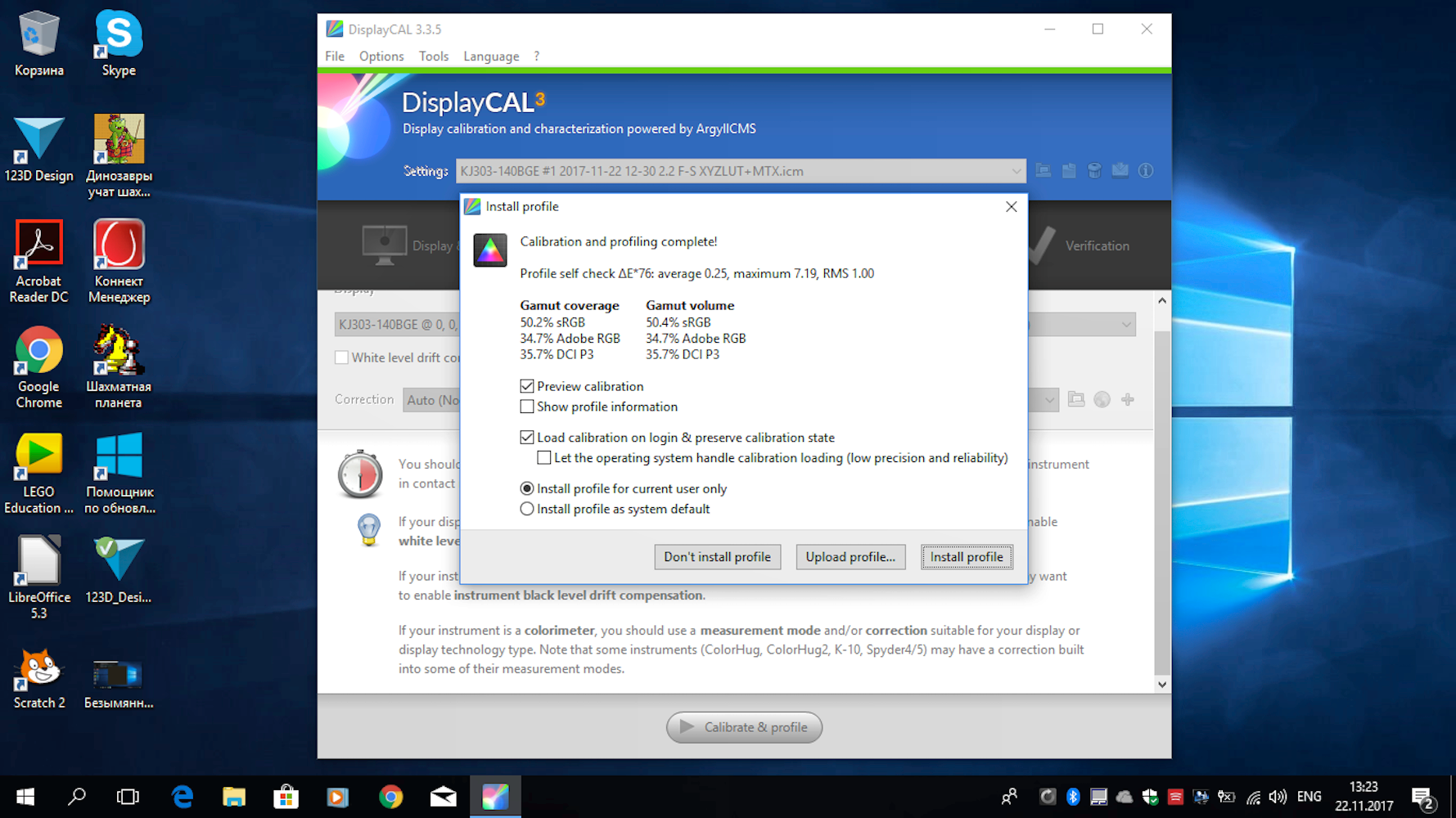This screenshot has width=1456, height=818.
Task: Open the Action Center notifications icon
Action: click(x=1422, y=798)
